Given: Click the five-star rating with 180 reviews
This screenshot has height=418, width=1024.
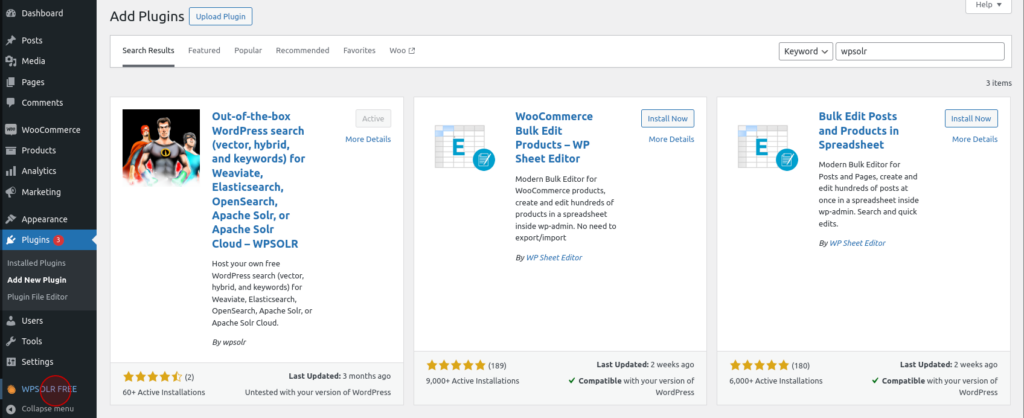Looking at the screenshot, I should click(x=760, y=365).
